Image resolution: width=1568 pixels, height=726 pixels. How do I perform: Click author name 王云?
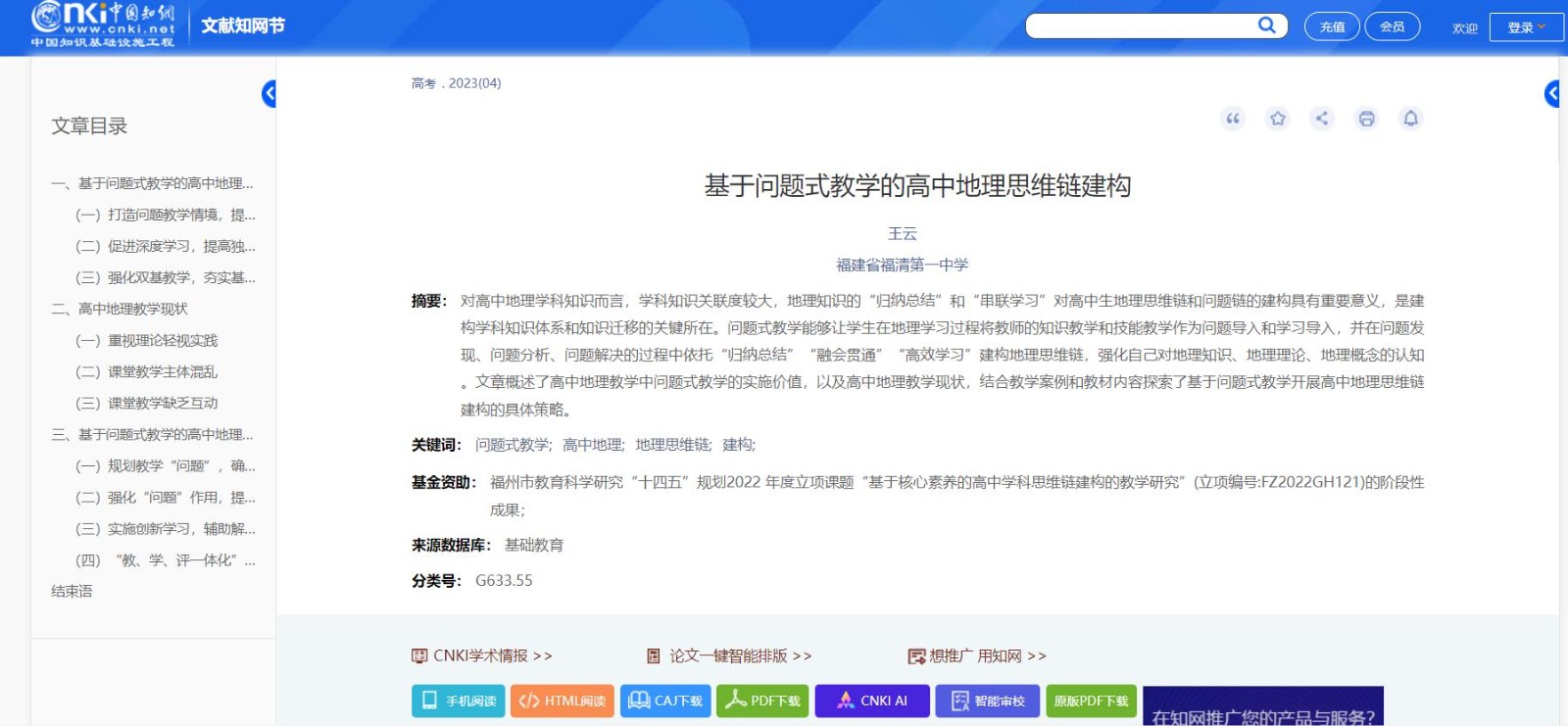pyautogui.click(x=902, y=233)
